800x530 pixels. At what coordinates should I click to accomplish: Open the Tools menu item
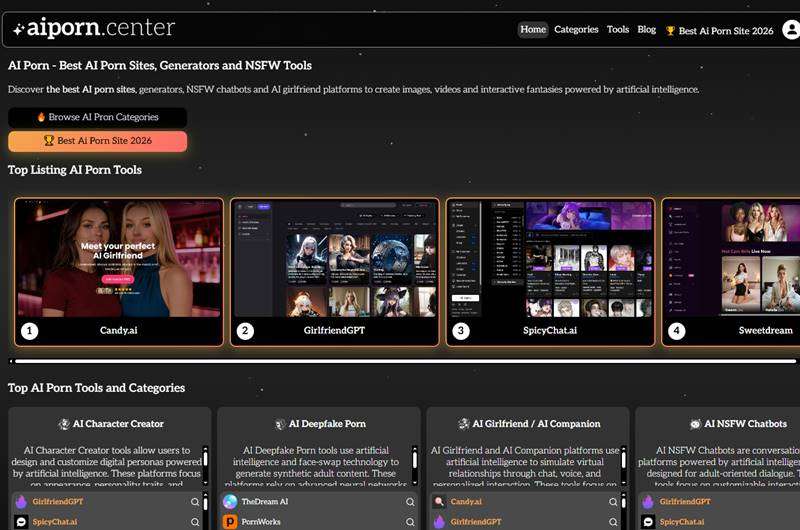pyautogui.click(x=618, y=30)
